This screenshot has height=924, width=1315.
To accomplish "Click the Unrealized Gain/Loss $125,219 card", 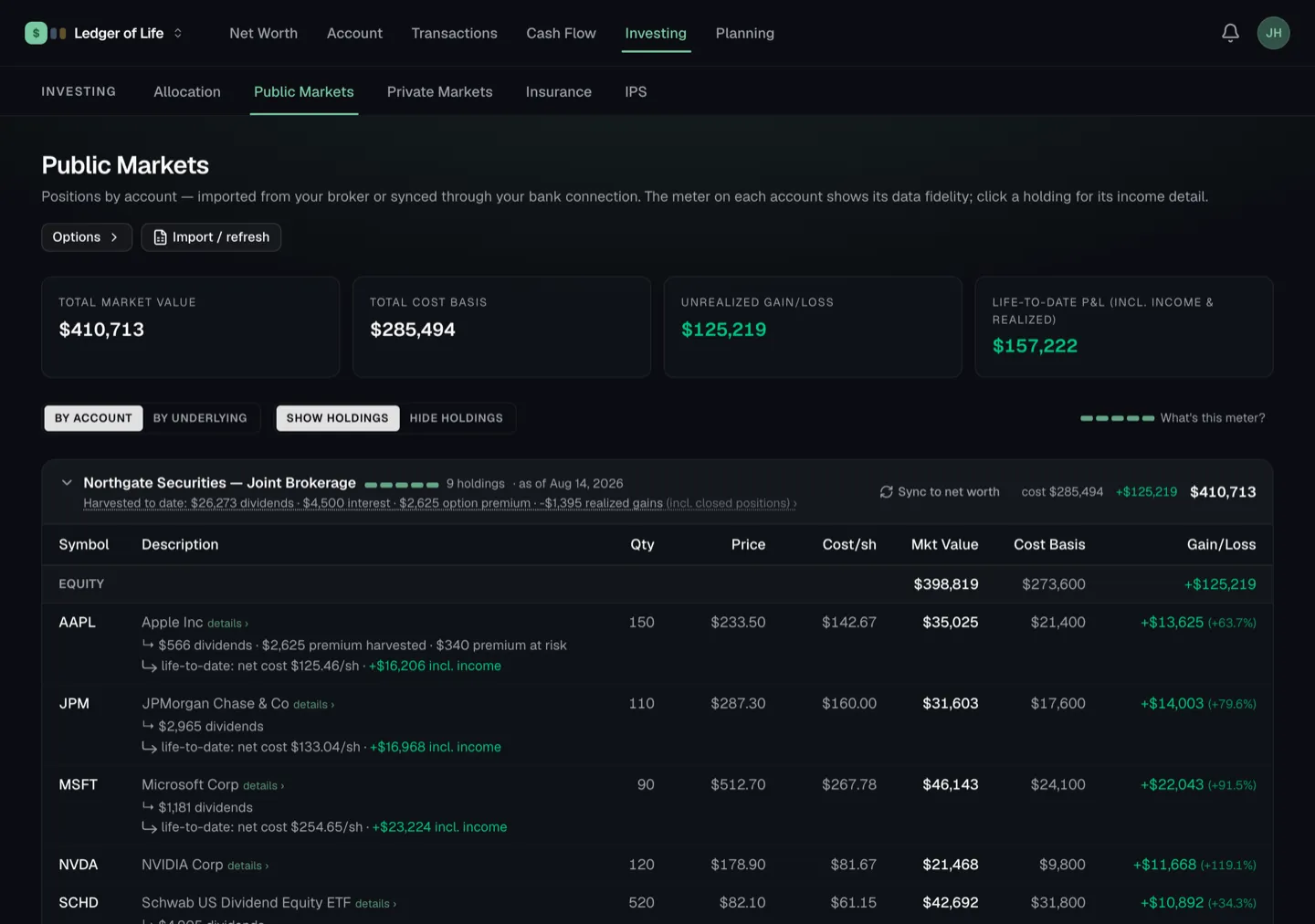I will (813, 327).
